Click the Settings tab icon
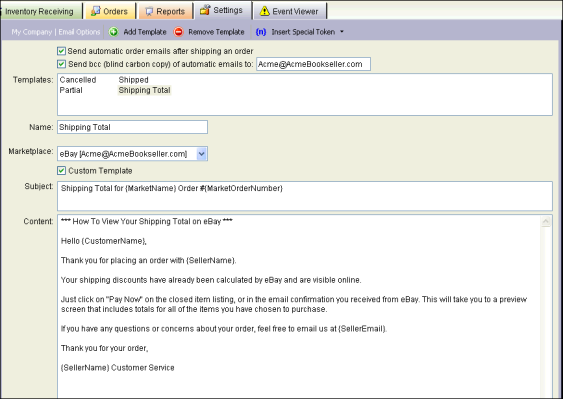 205,10
